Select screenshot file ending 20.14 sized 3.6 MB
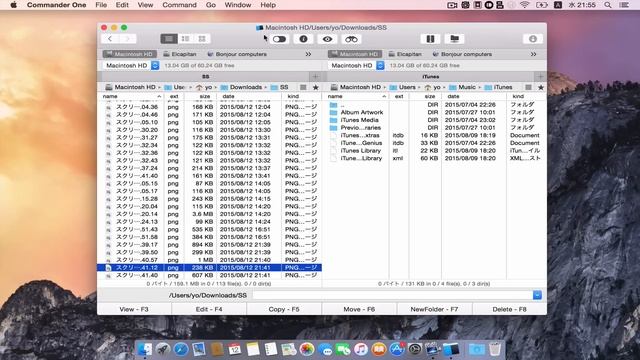Image resolution: width=640 pixels, height=360 pixels. point(209,214)
